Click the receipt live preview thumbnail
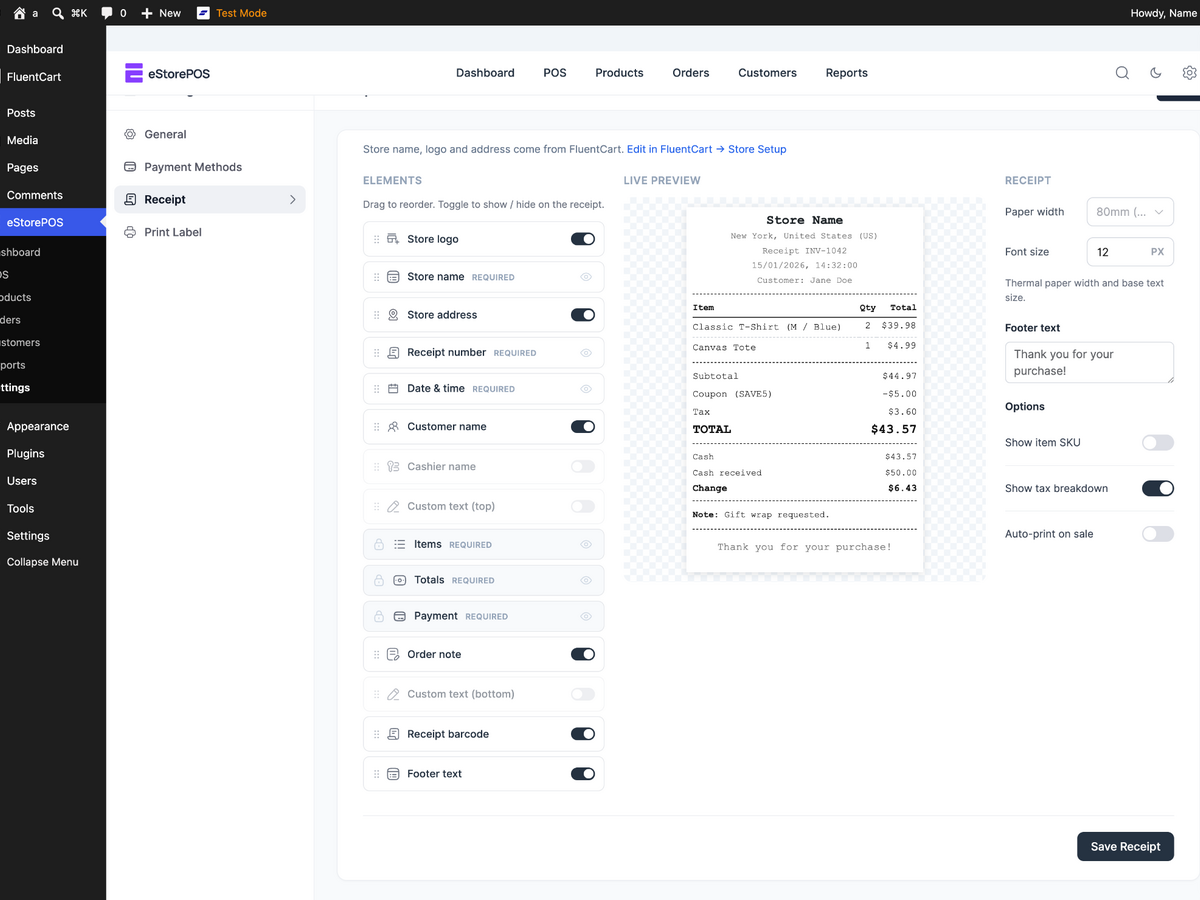This screenshot has height=900, width=1200. [804, 390]
